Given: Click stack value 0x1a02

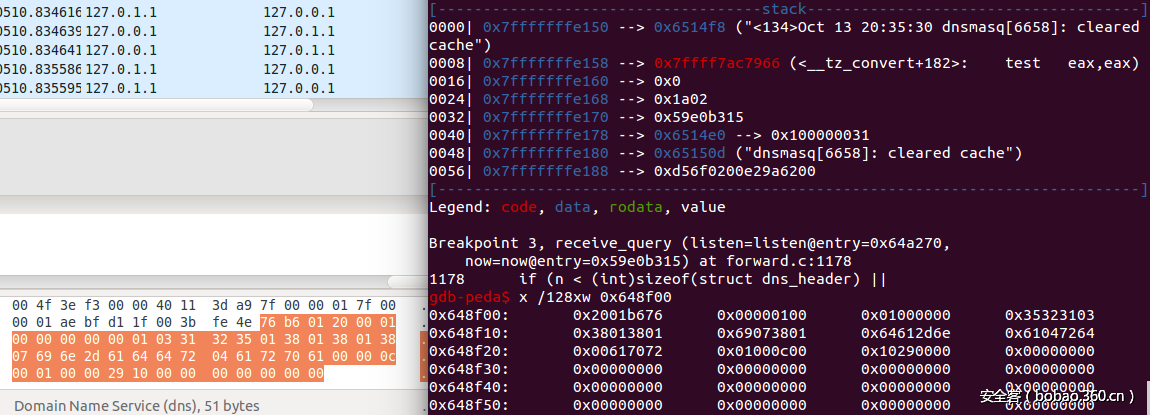Looking at the screenshot, I should coord(681,99).
